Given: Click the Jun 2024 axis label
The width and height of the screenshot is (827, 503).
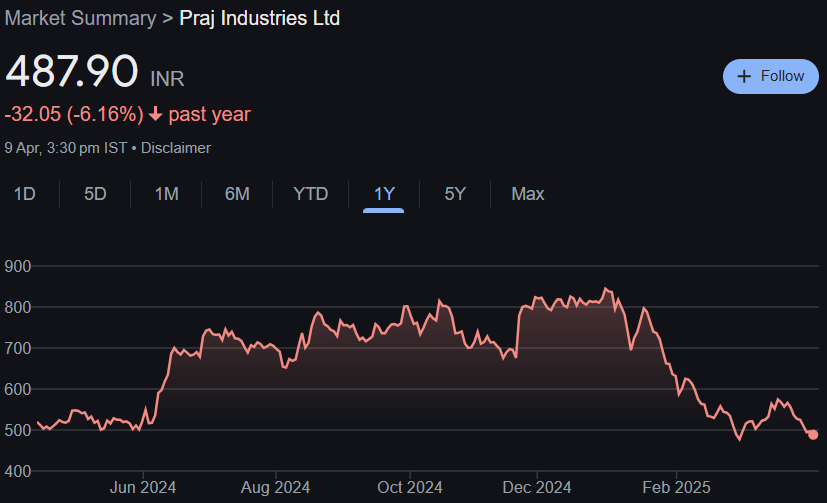Looking at the screenshot, I should tap(143, 487).
